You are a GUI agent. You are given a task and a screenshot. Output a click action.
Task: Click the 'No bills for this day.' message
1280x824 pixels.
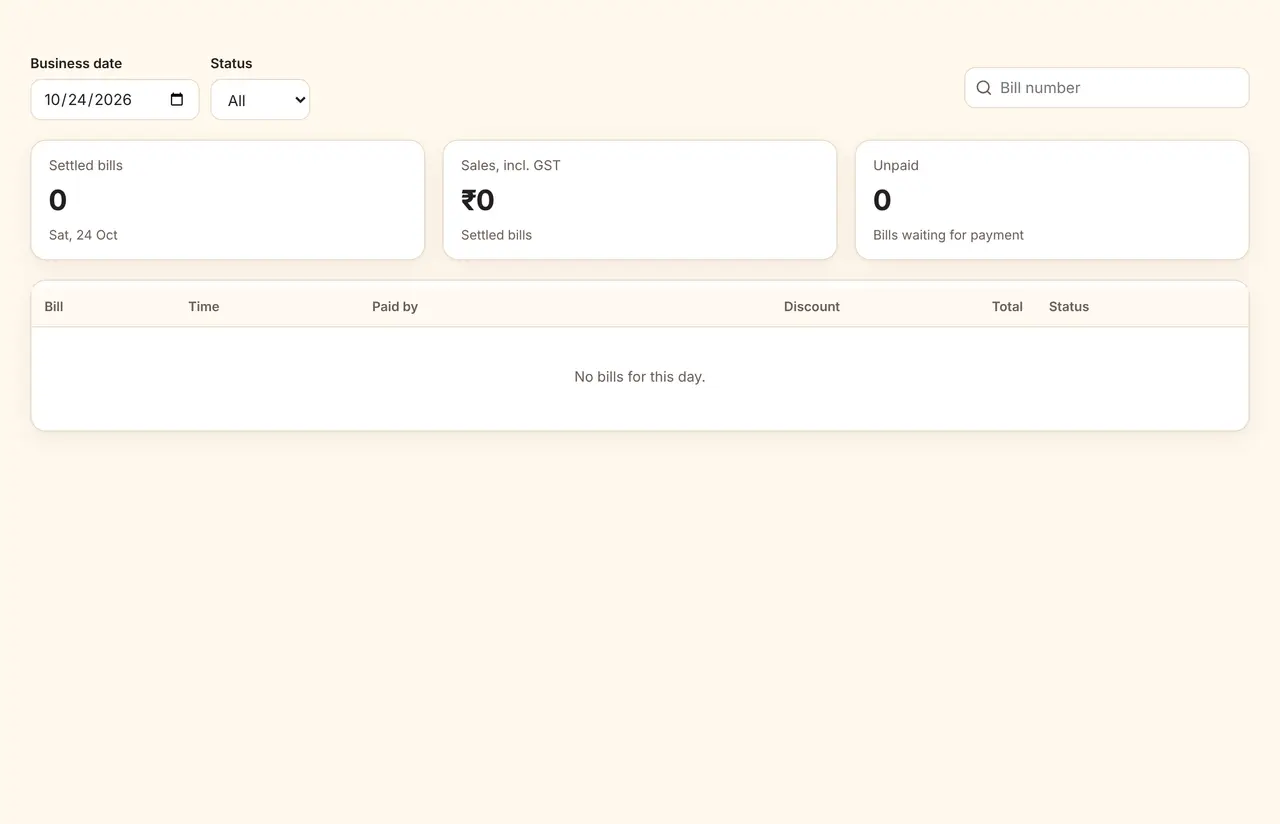640,377
